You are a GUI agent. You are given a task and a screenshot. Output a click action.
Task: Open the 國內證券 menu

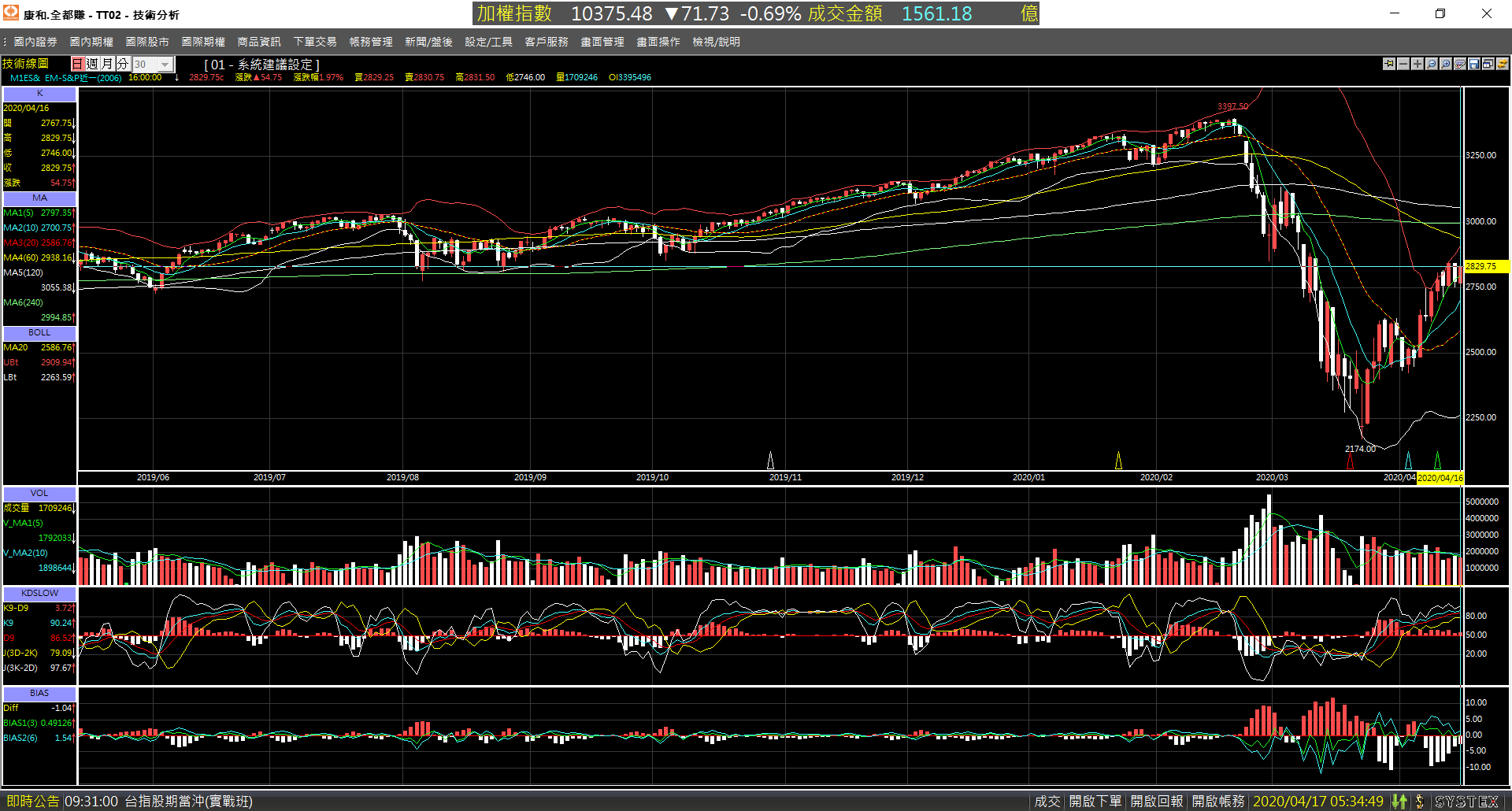coord(35,42)
